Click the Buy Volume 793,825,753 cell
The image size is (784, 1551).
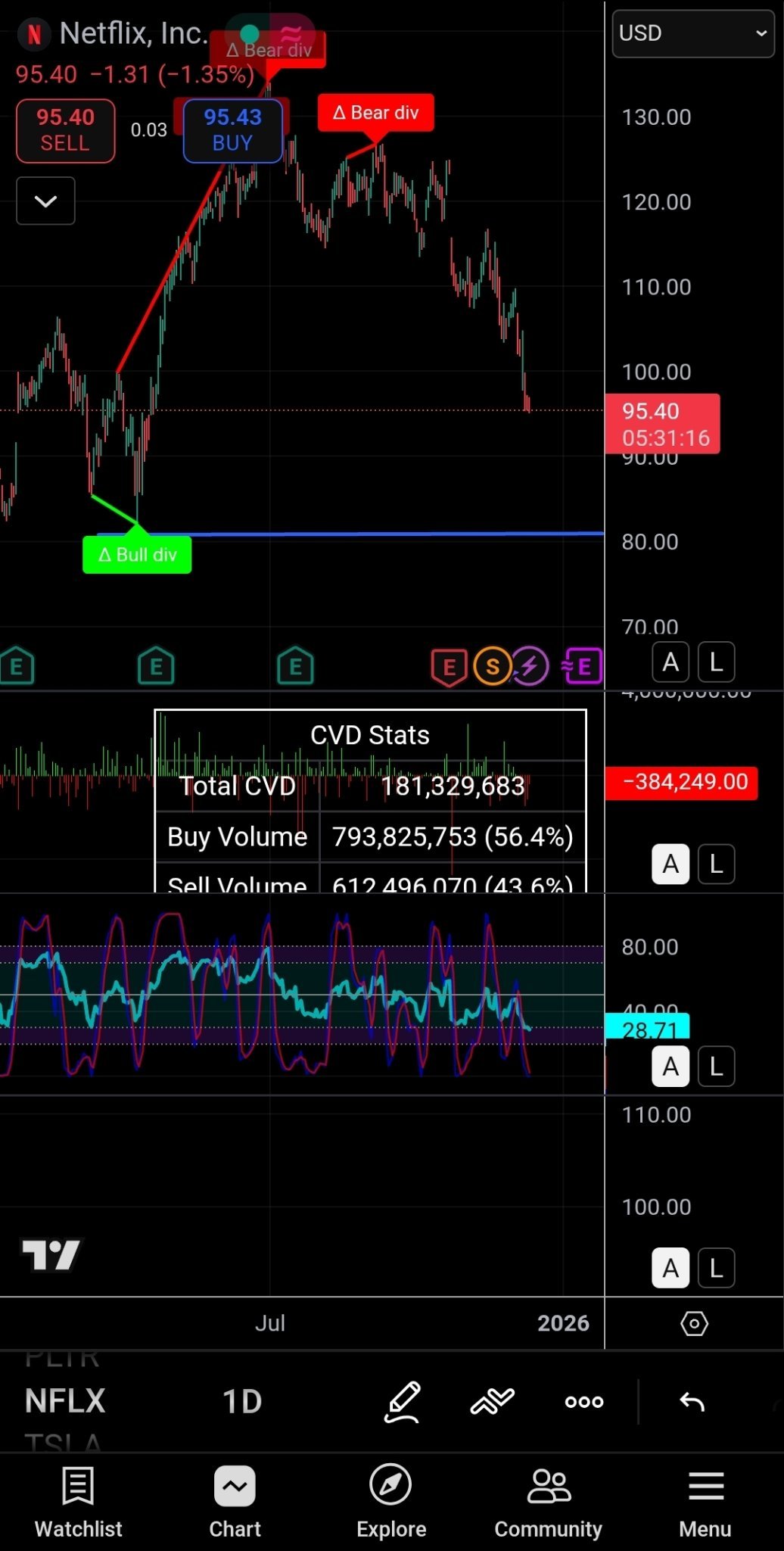pos(453,836)
